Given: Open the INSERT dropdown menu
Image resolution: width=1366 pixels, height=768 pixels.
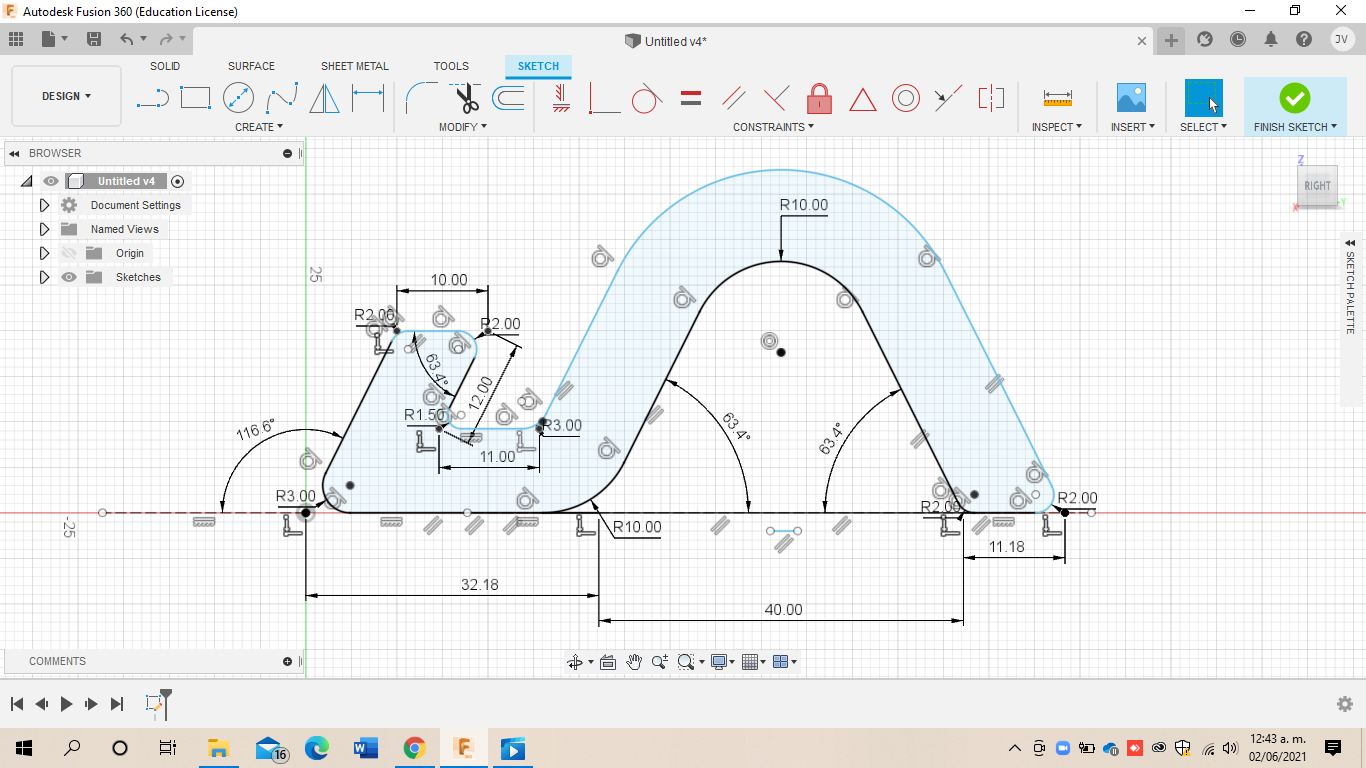Looking at the screenshot, I should 1133,127.
